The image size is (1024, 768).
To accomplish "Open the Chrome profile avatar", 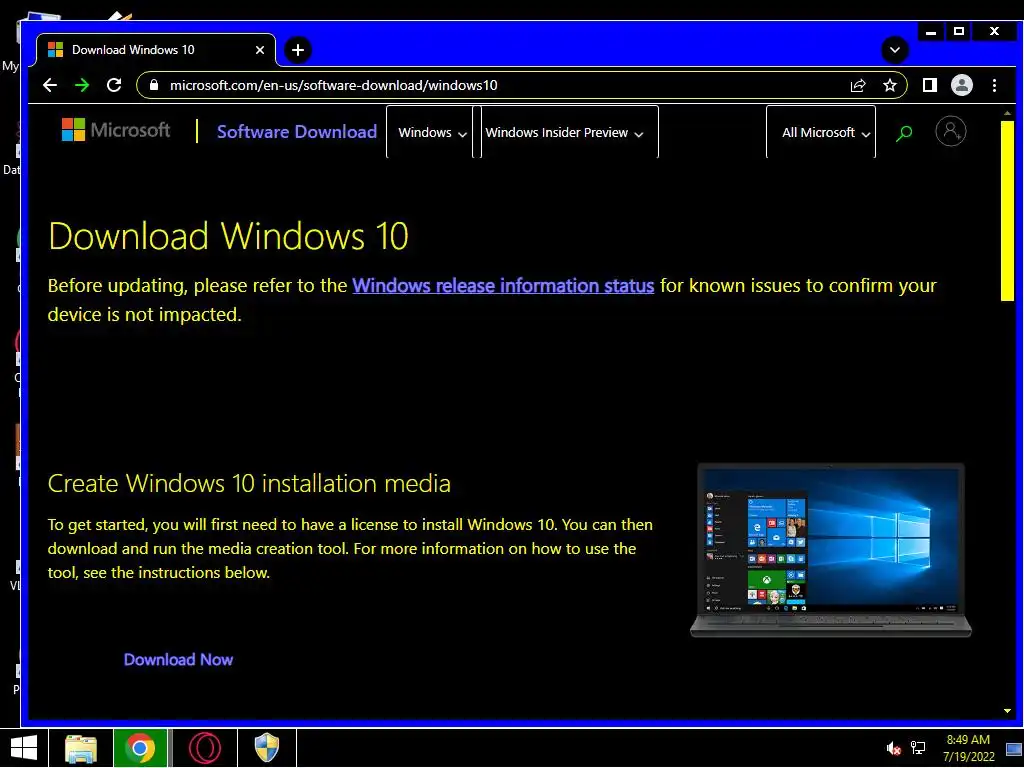I will tap(961, 85).
